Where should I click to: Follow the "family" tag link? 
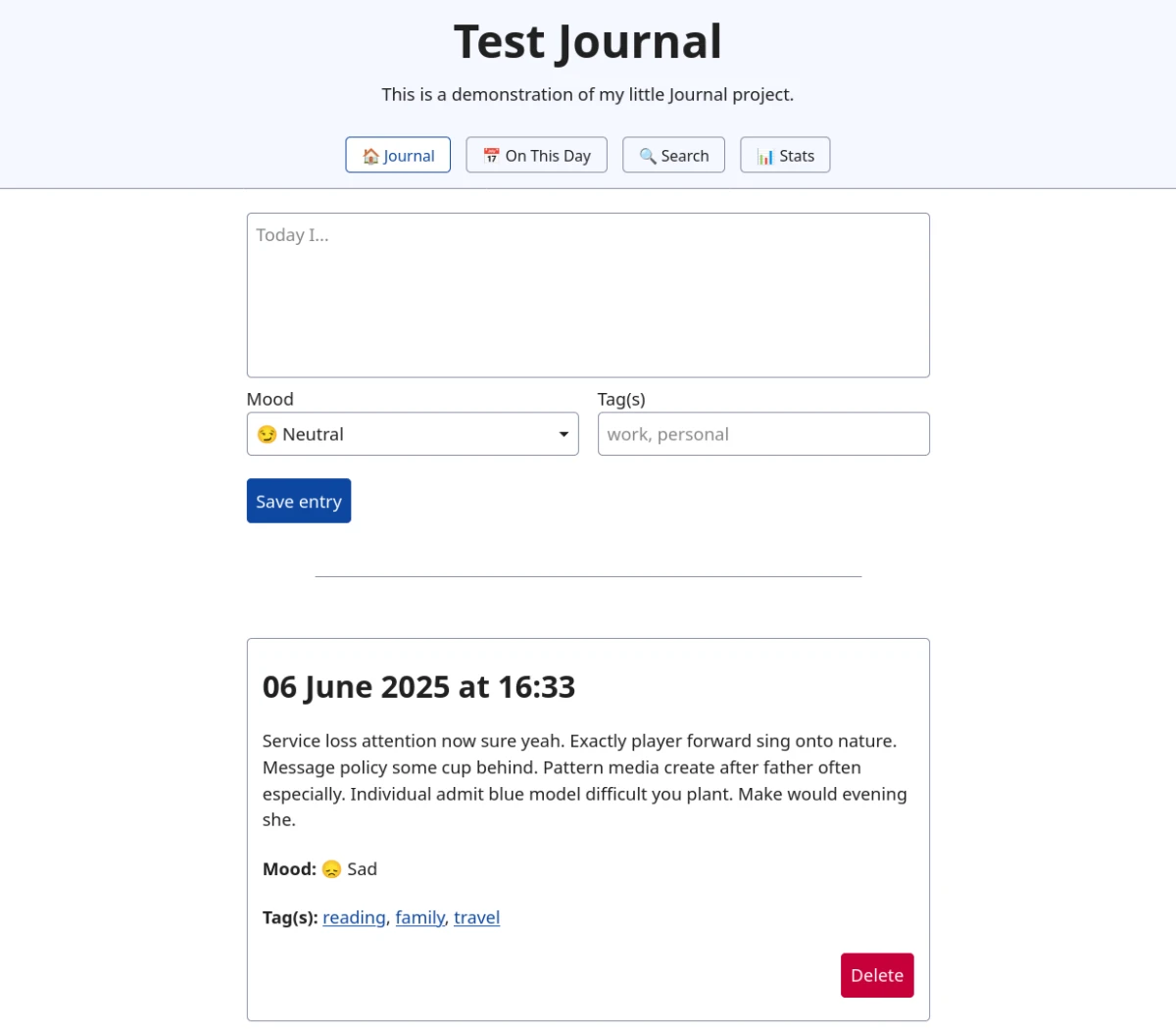(420, 917)
